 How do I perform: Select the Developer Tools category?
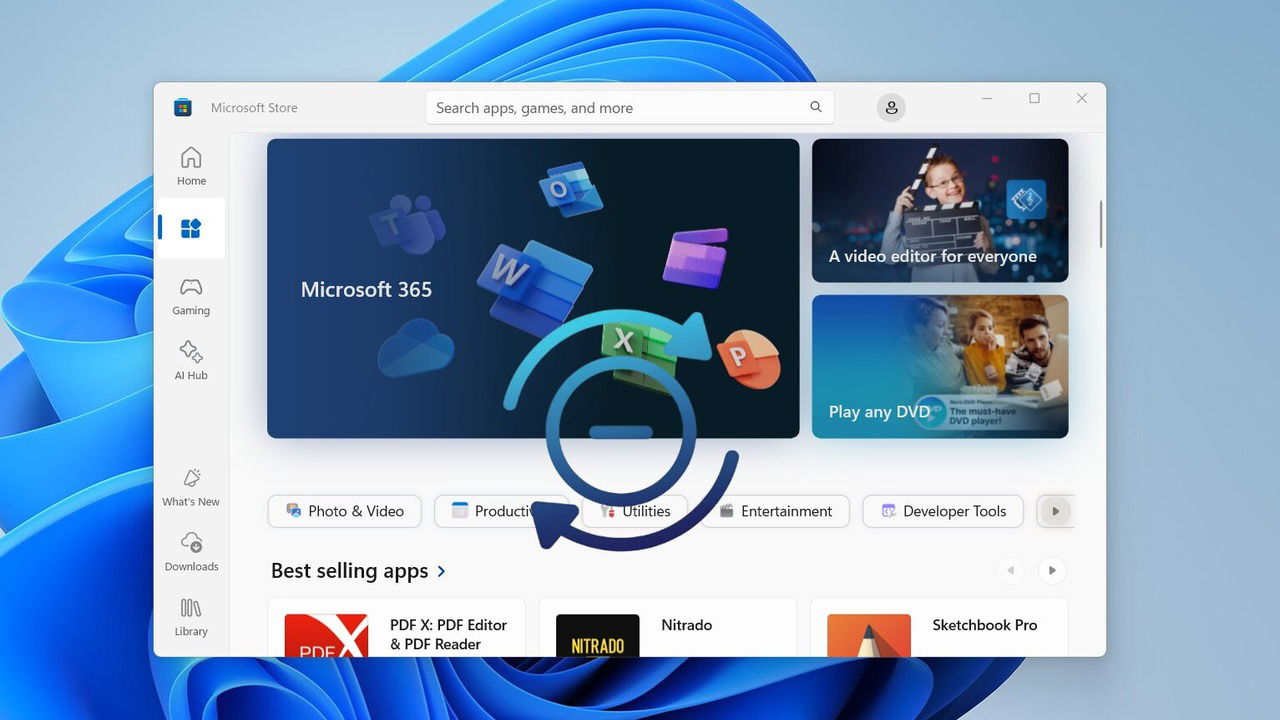[x=941, y=511]
